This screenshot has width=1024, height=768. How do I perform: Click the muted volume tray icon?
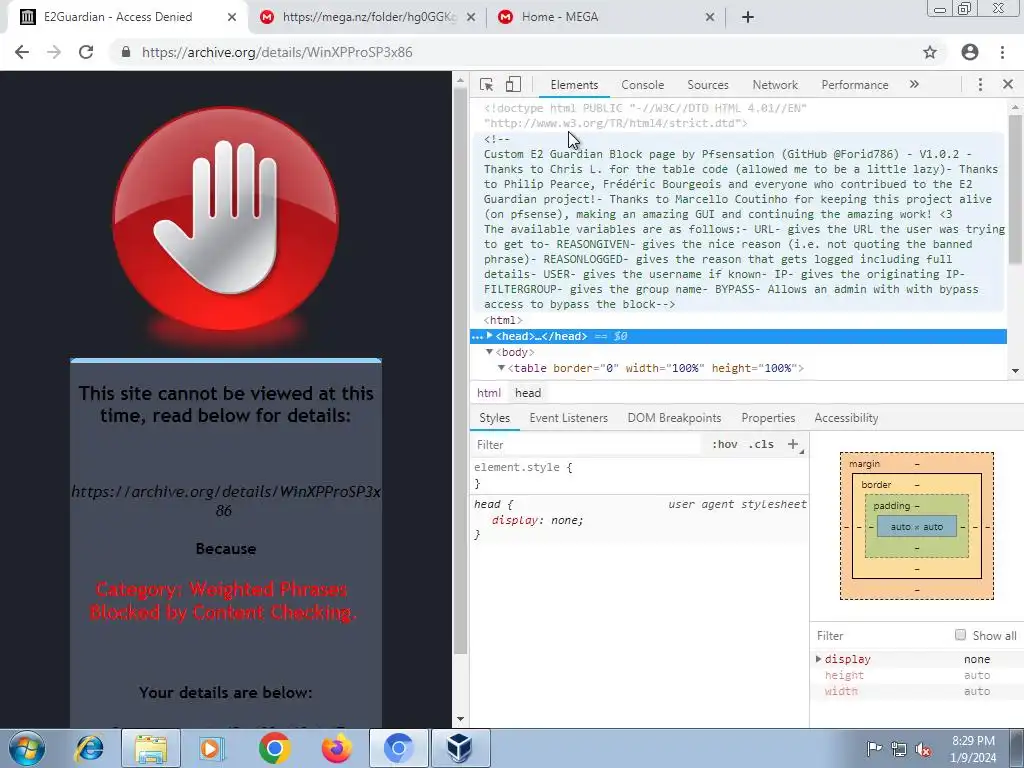[923, 748]
